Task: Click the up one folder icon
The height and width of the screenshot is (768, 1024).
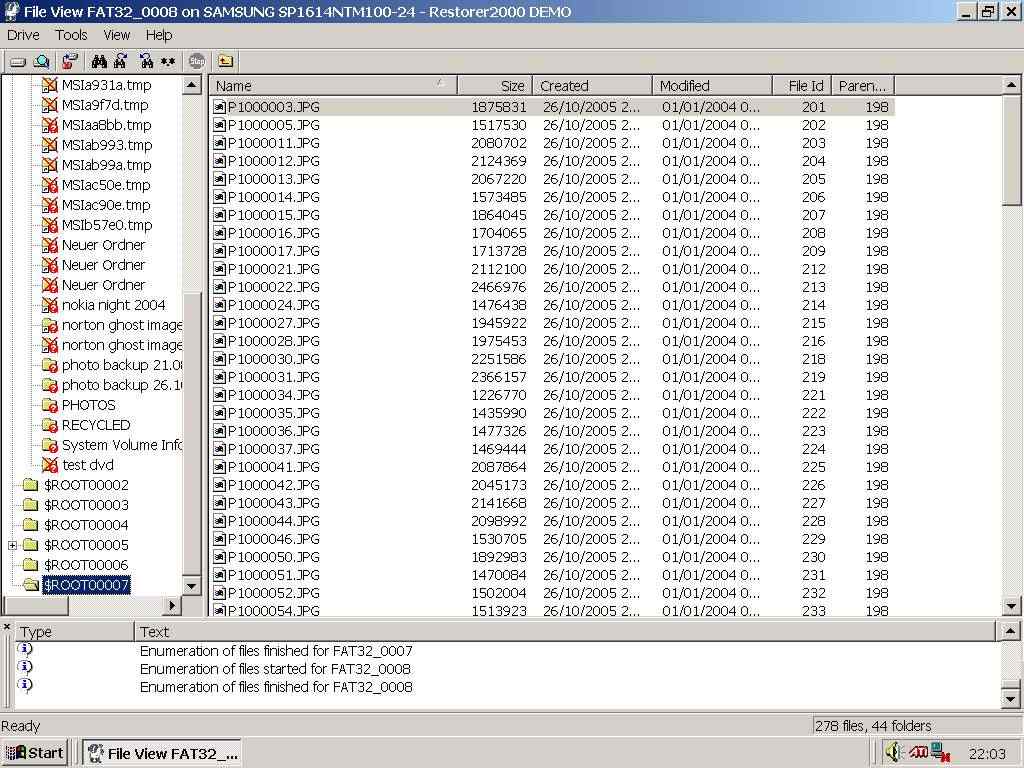Action: [225, 61]
